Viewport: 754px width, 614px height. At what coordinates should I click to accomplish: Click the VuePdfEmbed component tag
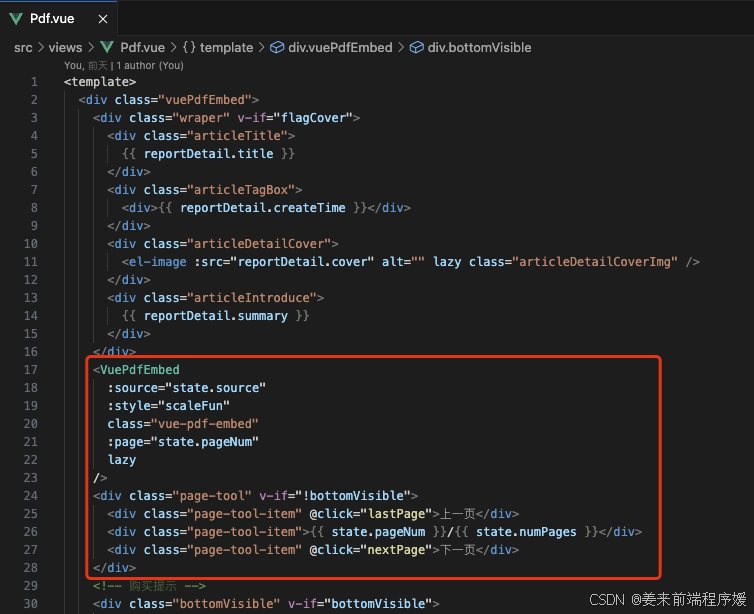(139, 370)
